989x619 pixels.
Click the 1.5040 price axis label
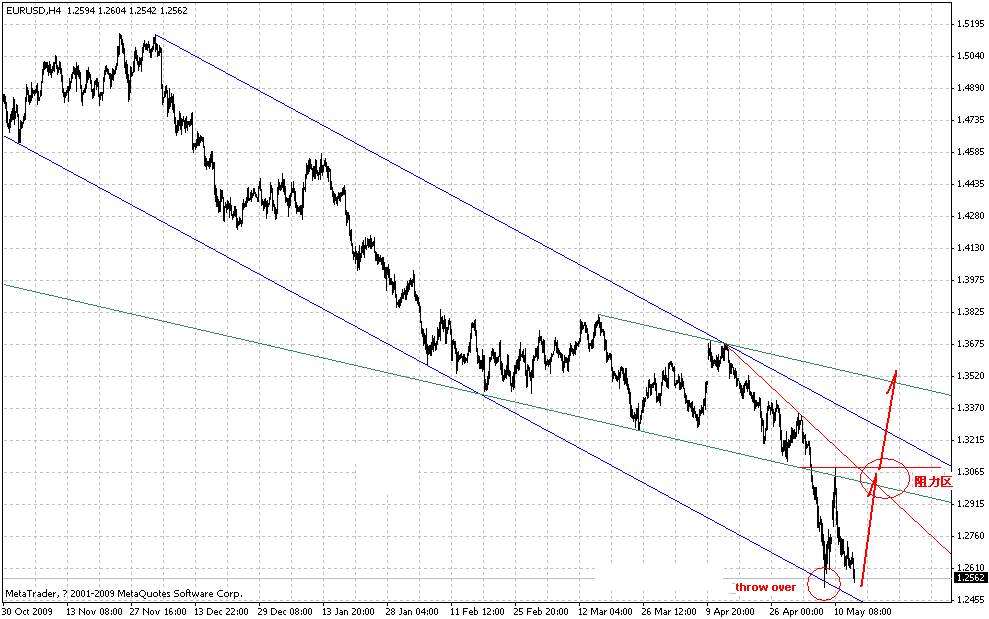[971, 56]
